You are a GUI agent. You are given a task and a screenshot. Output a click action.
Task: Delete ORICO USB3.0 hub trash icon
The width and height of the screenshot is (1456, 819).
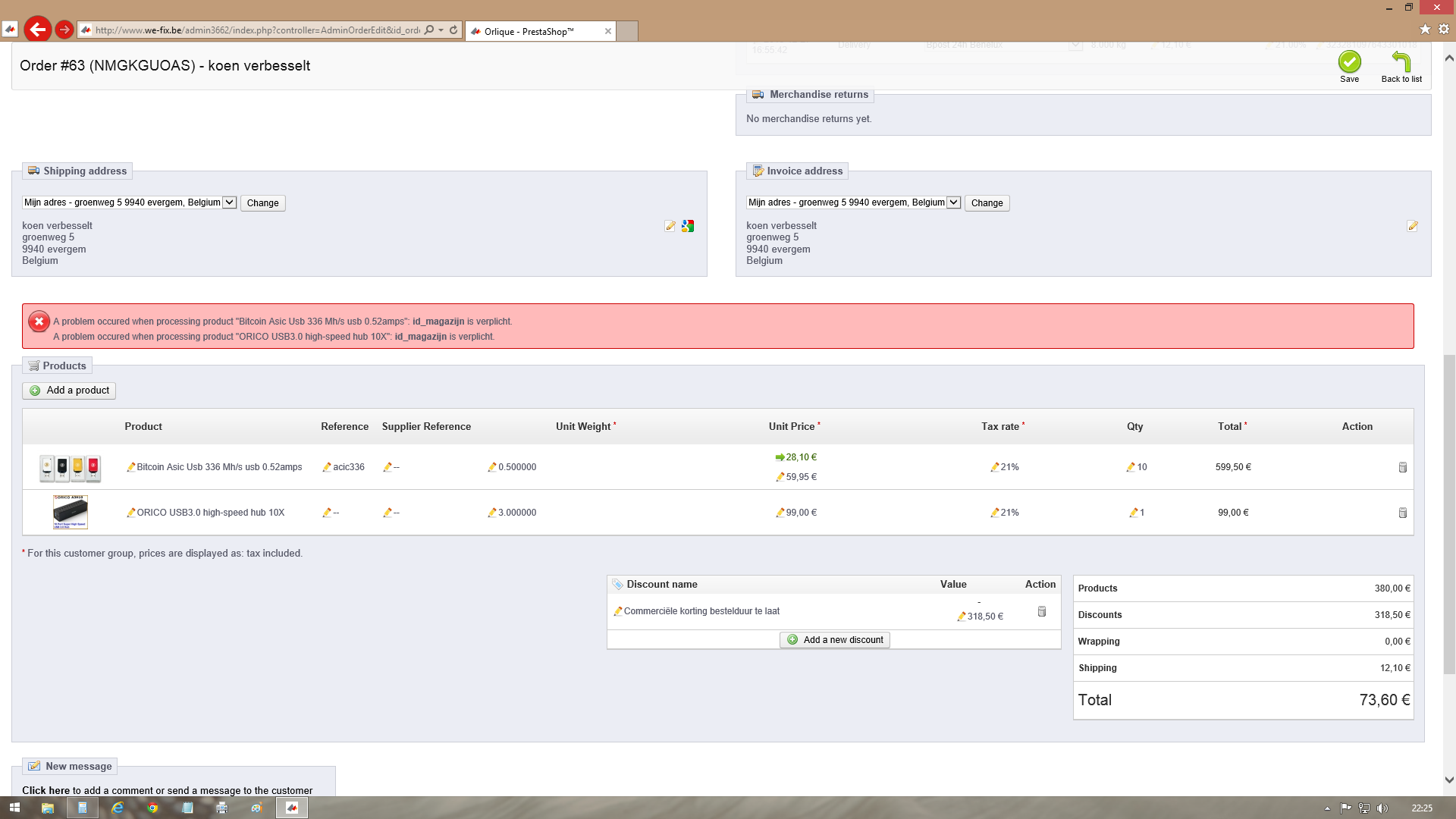tap(1403, 513)
